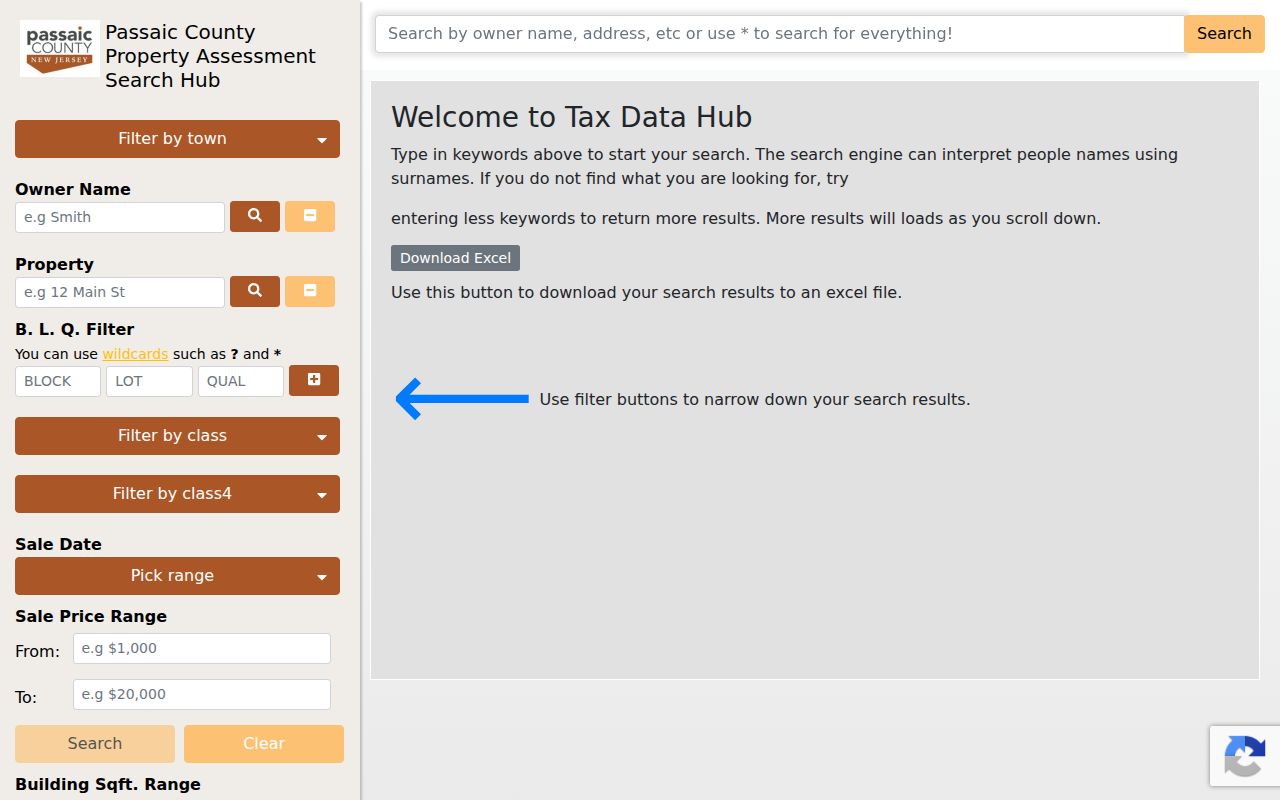Viewport: 1280px width, 800px height.
Task: Click the Sale Price To field
Action: pyautogui.click(x=202, y=694)
